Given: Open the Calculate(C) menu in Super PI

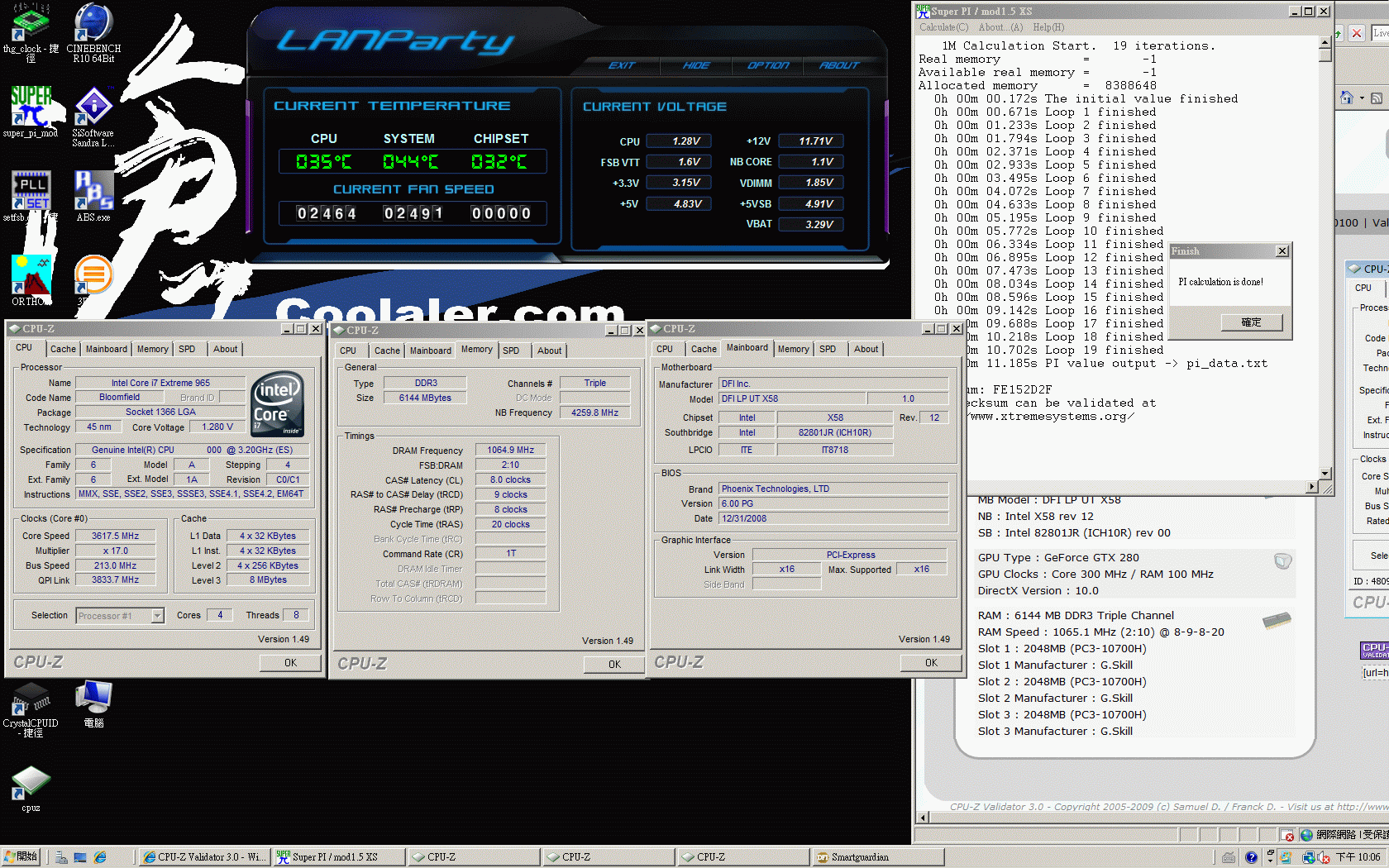Looking at the screenshot, I should [x=943, y=27].
